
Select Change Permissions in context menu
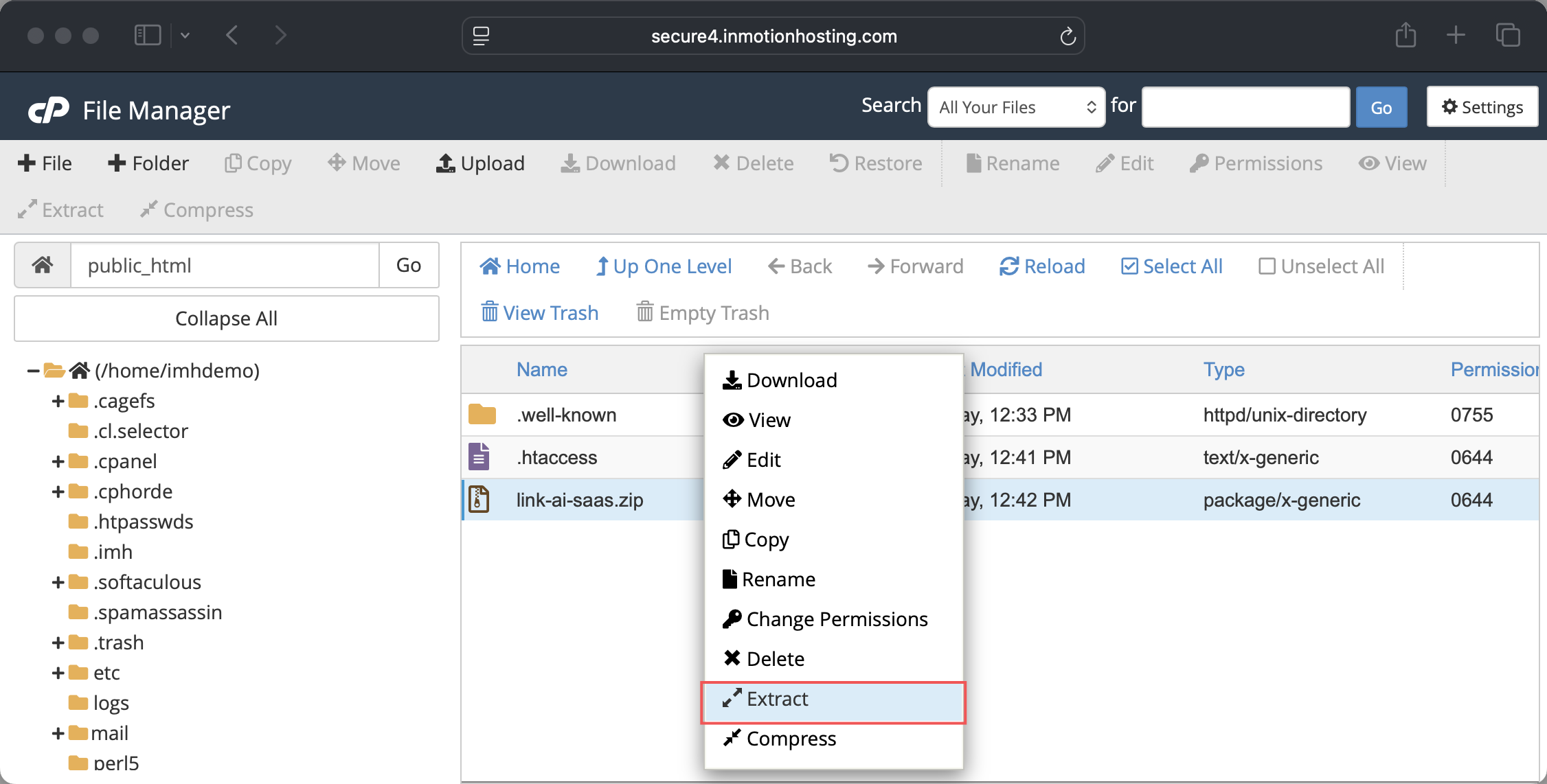[836, 619]
